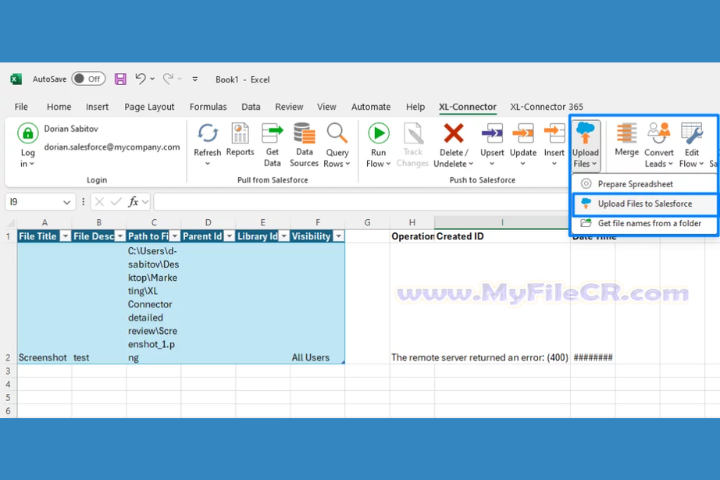Open the Automate tab
The height and width of the screenshot is (480, 720).
coord(371,107)
